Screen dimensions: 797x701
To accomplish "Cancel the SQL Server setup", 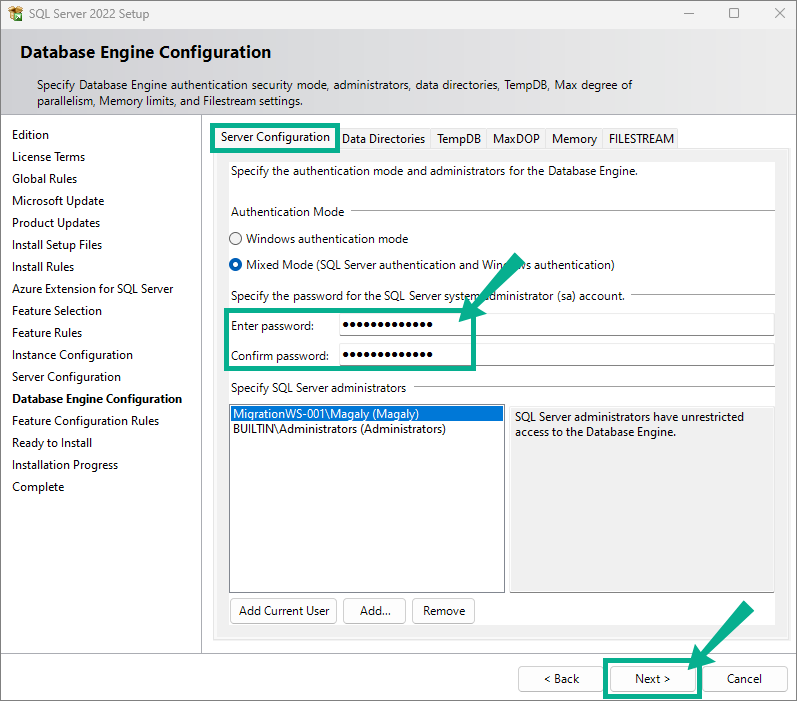I will pos(744,679).
